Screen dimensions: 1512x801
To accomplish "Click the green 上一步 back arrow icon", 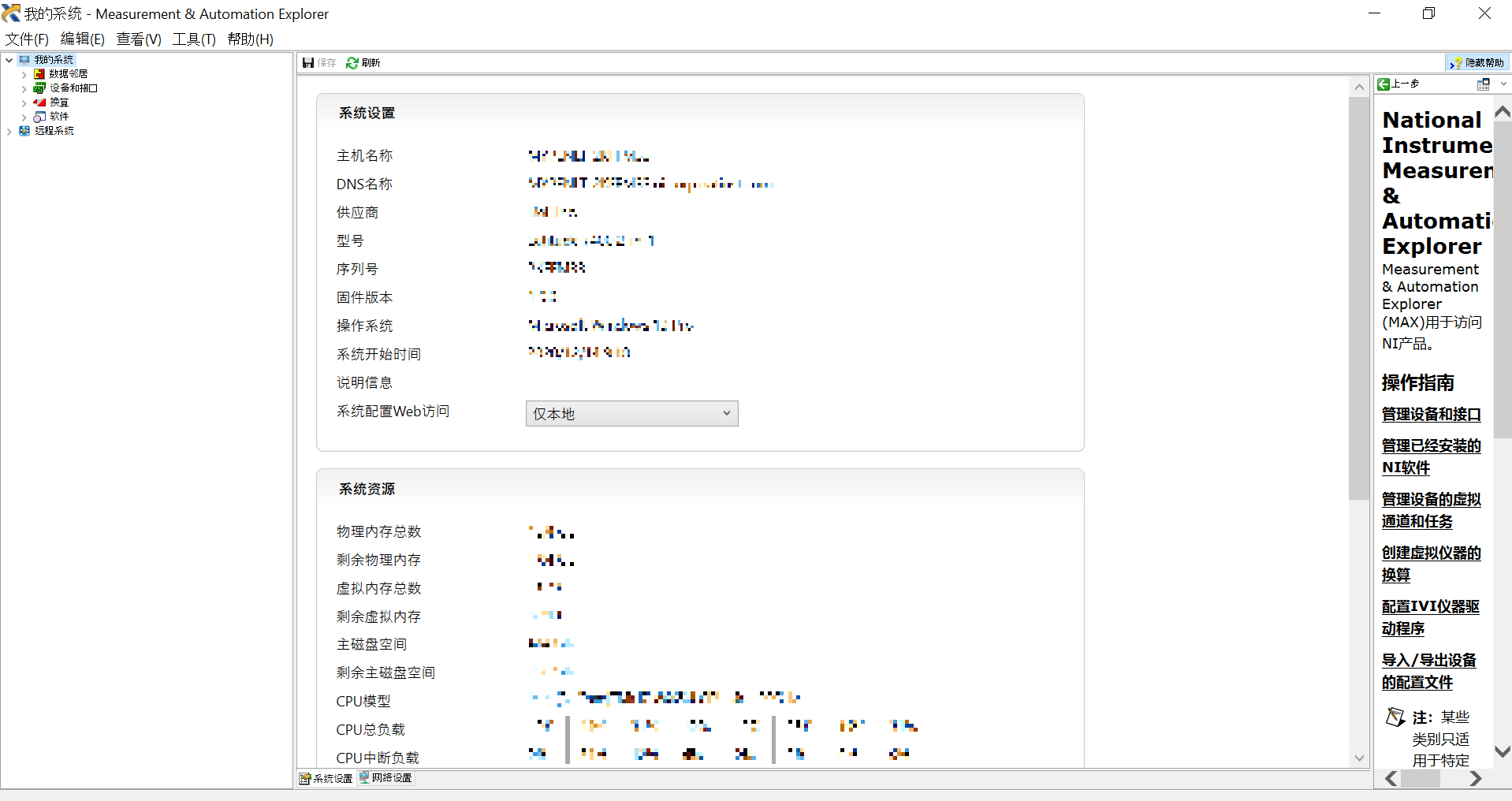I will point(1384,84).
